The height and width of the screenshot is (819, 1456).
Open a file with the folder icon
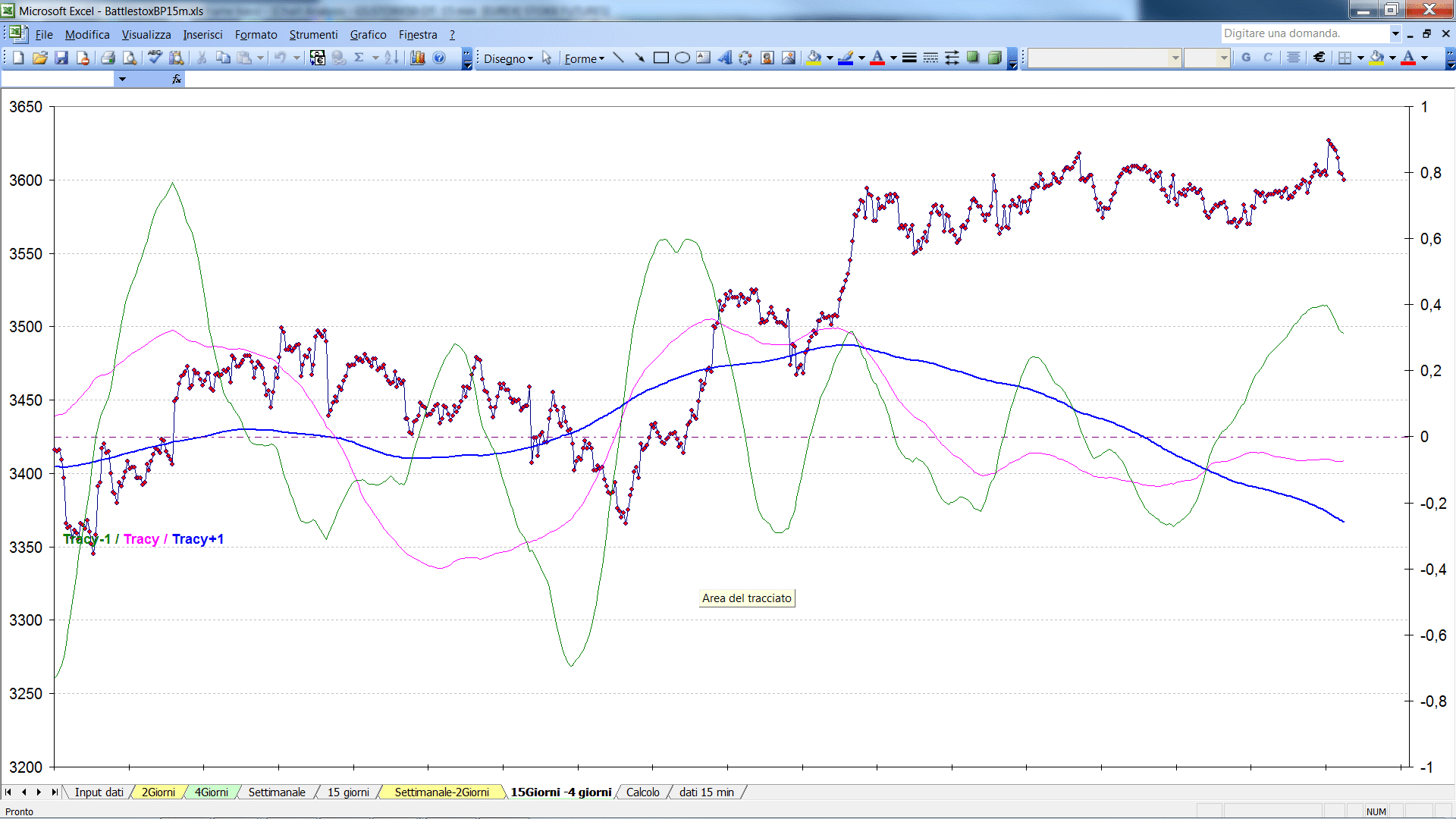pyautogui.click(x=40, y=58)
